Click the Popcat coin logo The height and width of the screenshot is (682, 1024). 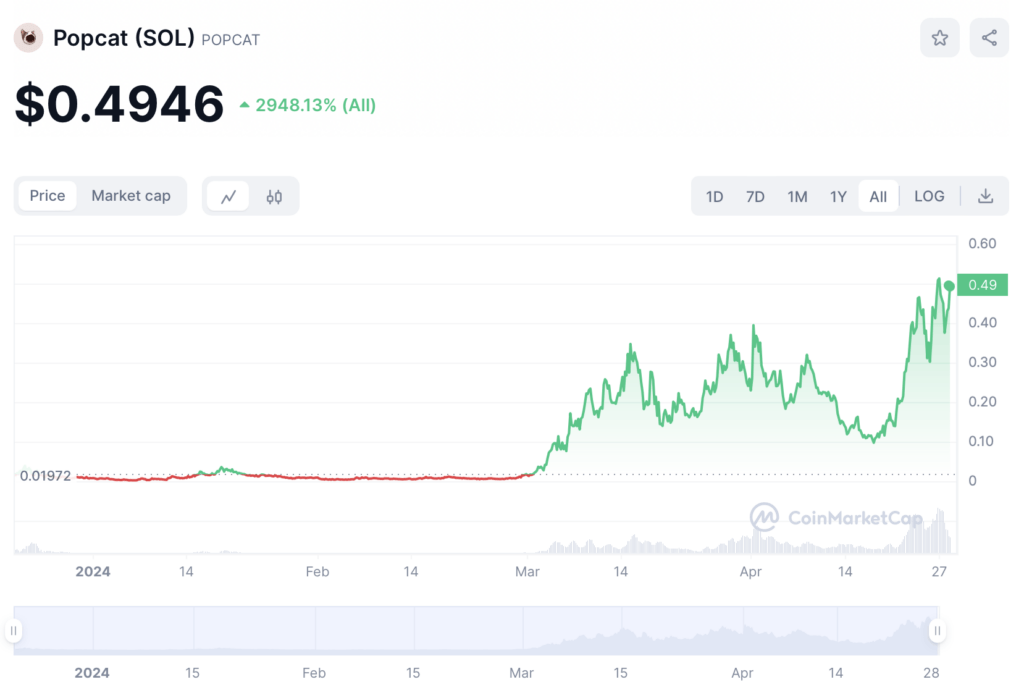tap(28, 38)
